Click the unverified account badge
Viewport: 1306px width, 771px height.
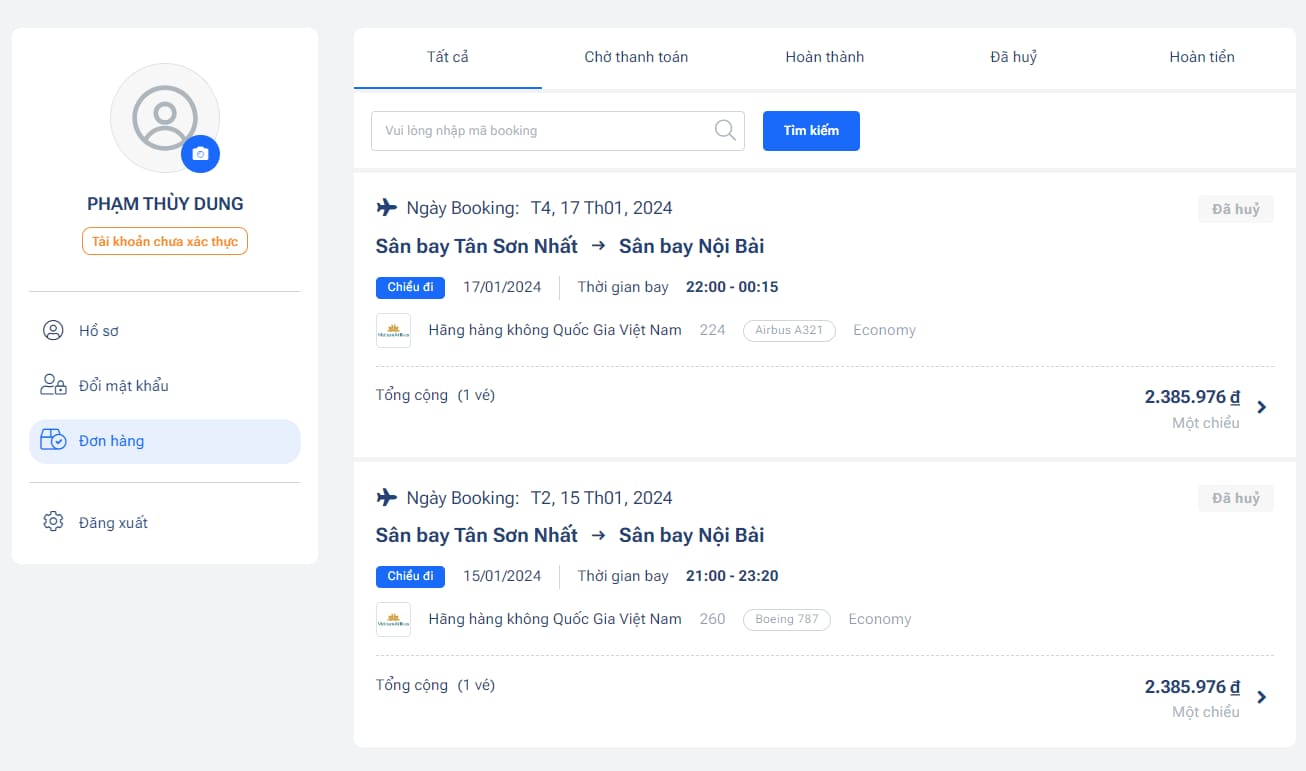164,241
